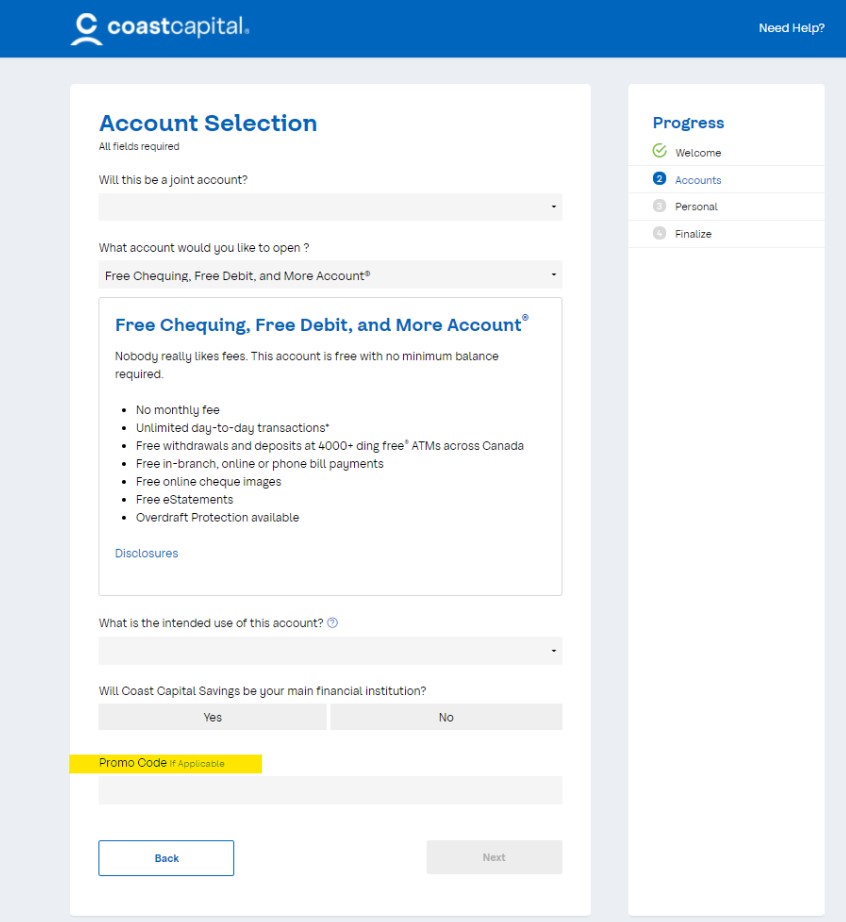Click 'Free online cheque images' text
Screen dimensions: 846x922
click(x=209, y=482)
